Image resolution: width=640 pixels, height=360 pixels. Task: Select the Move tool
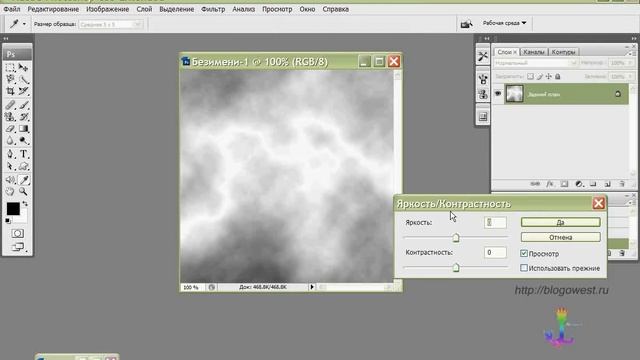[23, 67]
